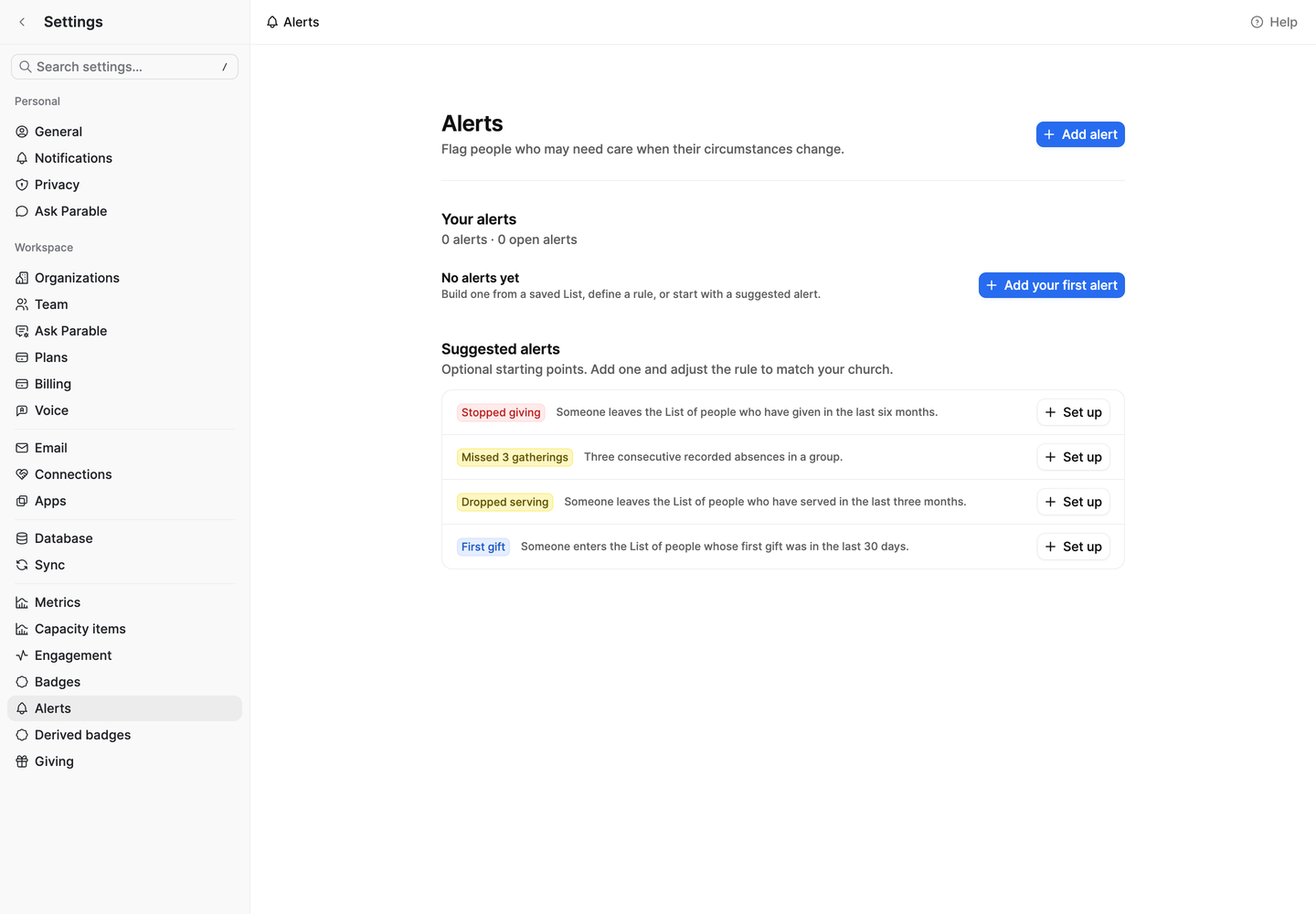Screen dimensions: 1316x914
Task: Open Giving gift icon
Action: point(22,761)
